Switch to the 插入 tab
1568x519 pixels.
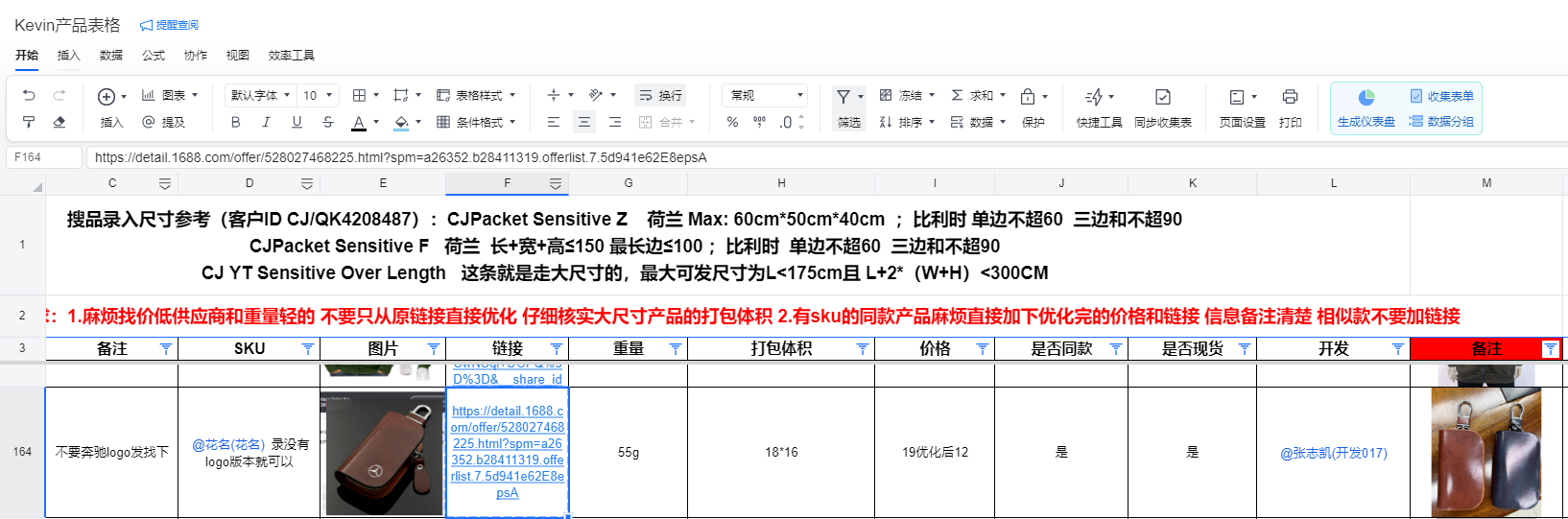tap(68, 56)
